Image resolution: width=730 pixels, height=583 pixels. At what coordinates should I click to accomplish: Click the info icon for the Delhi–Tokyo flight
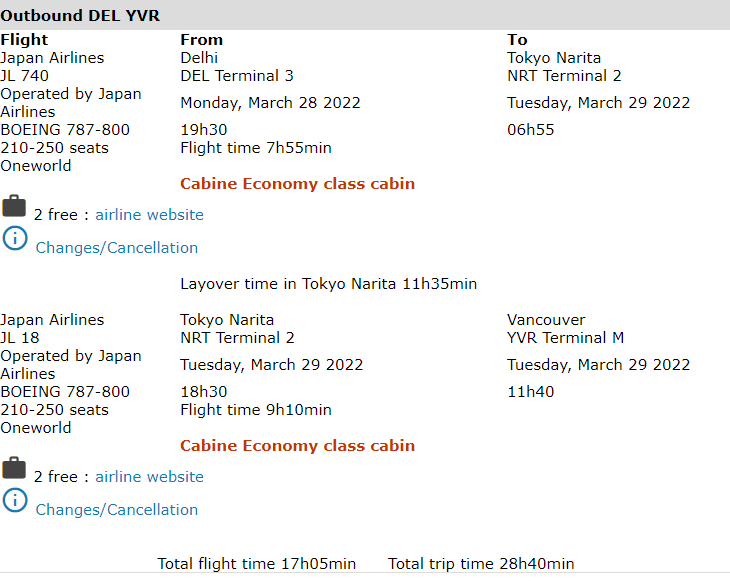(x=14, y=238)
